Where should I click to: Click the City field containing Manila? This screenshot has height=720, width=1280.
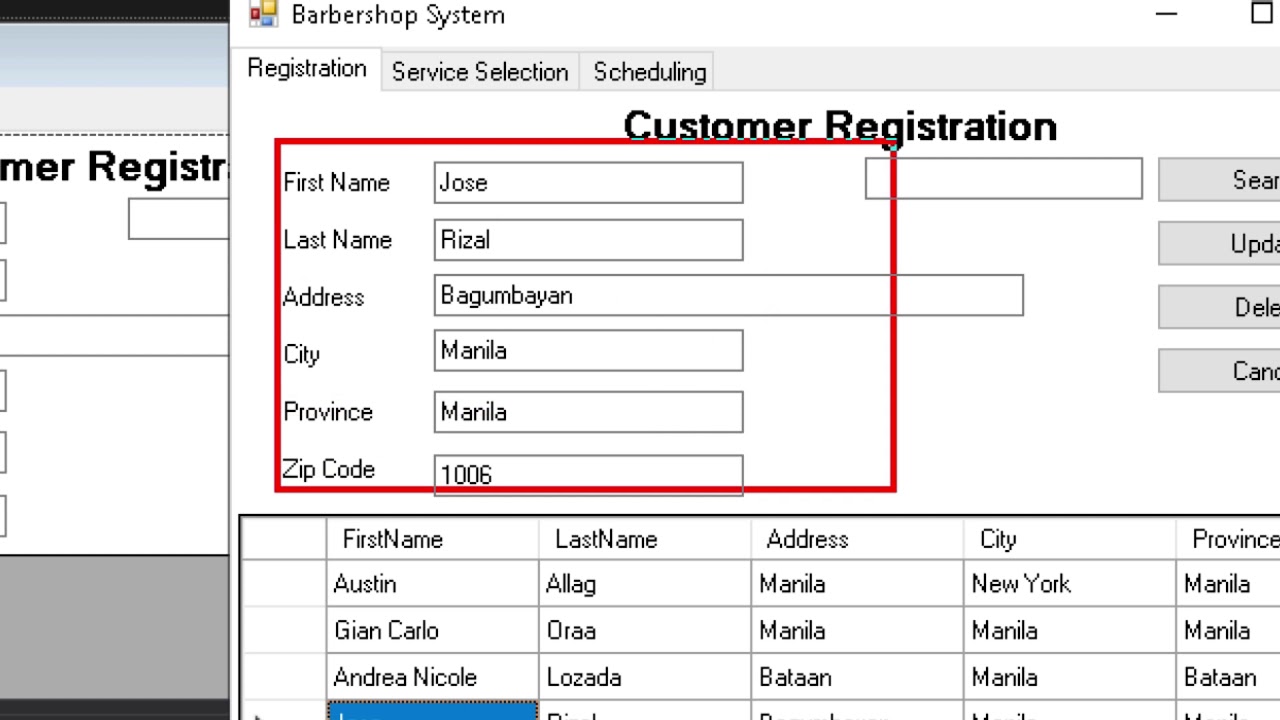(588, 351)
